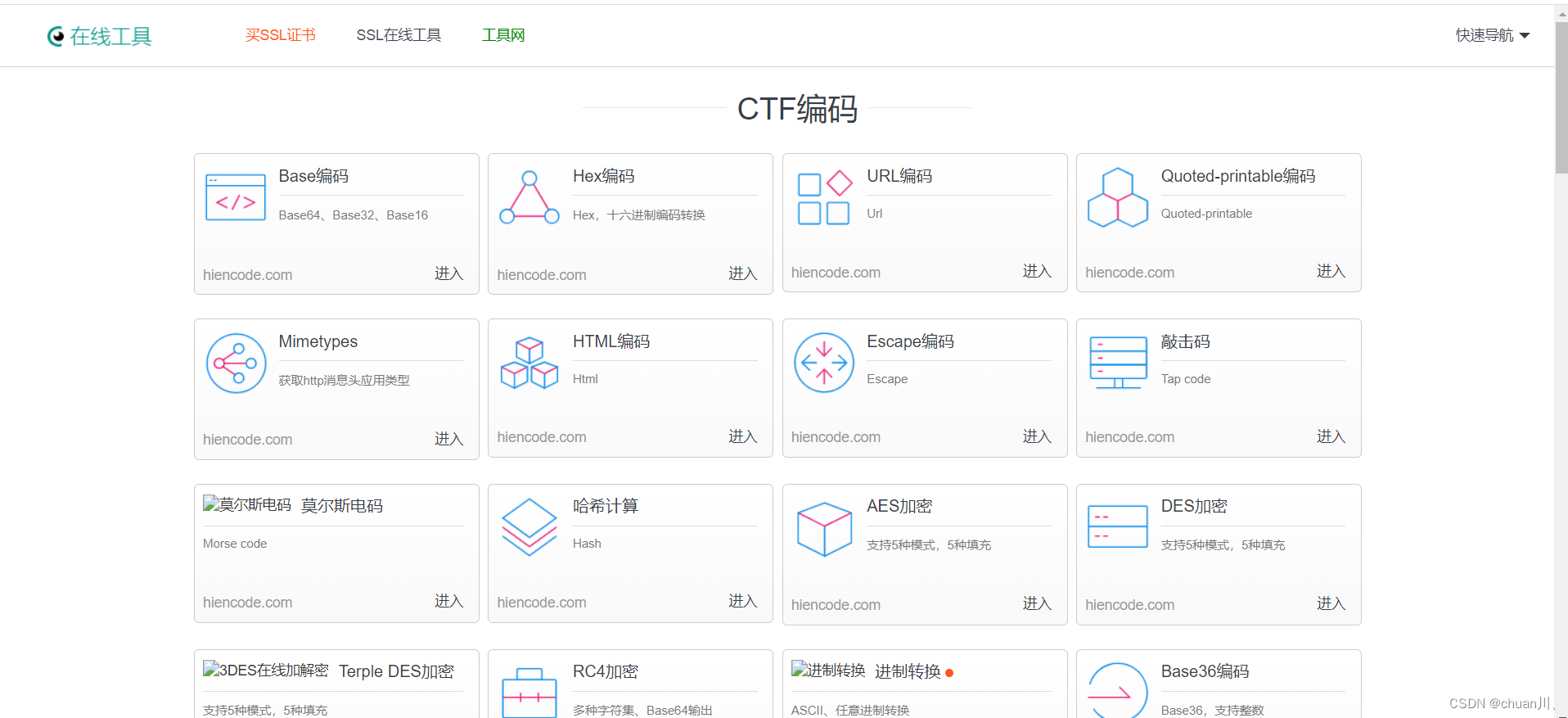Open the Hex编码 title link
The image size is (1568, 718).
pyautogui.click(x=604, y=176)
